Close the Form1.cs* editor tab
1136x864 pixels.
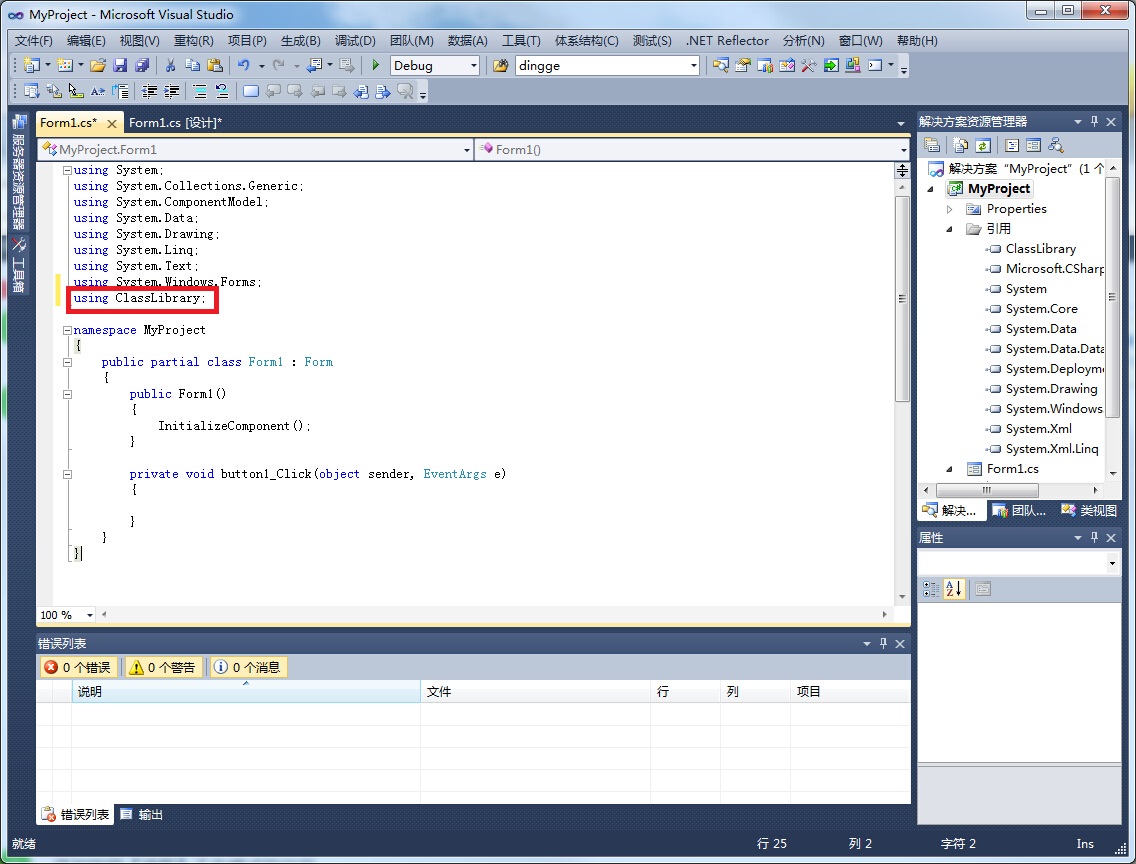pyautogui.click(x=112, y=124)
